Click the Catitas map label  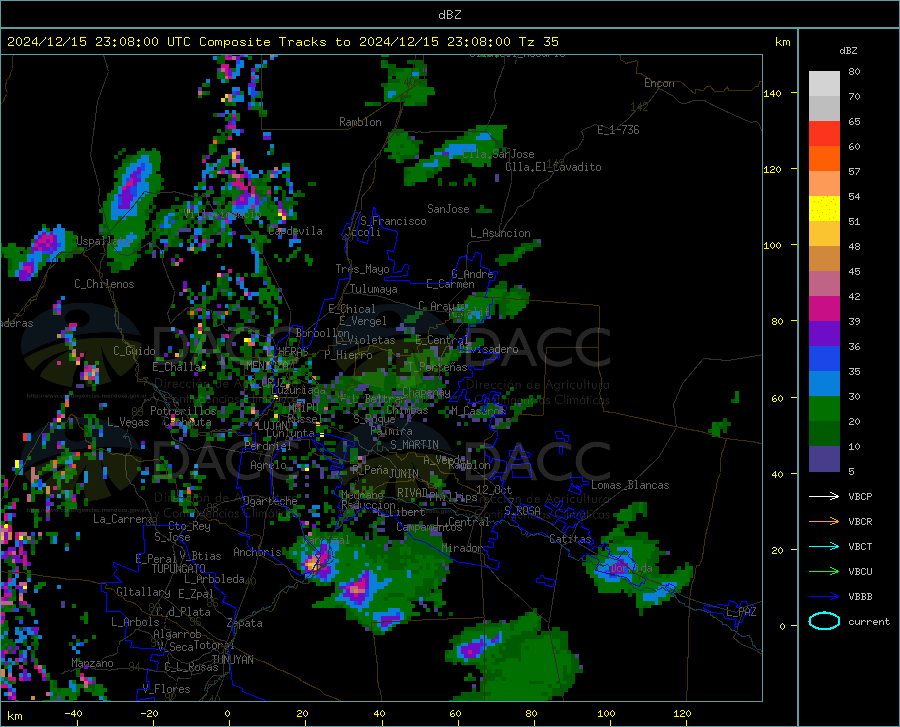570,539
